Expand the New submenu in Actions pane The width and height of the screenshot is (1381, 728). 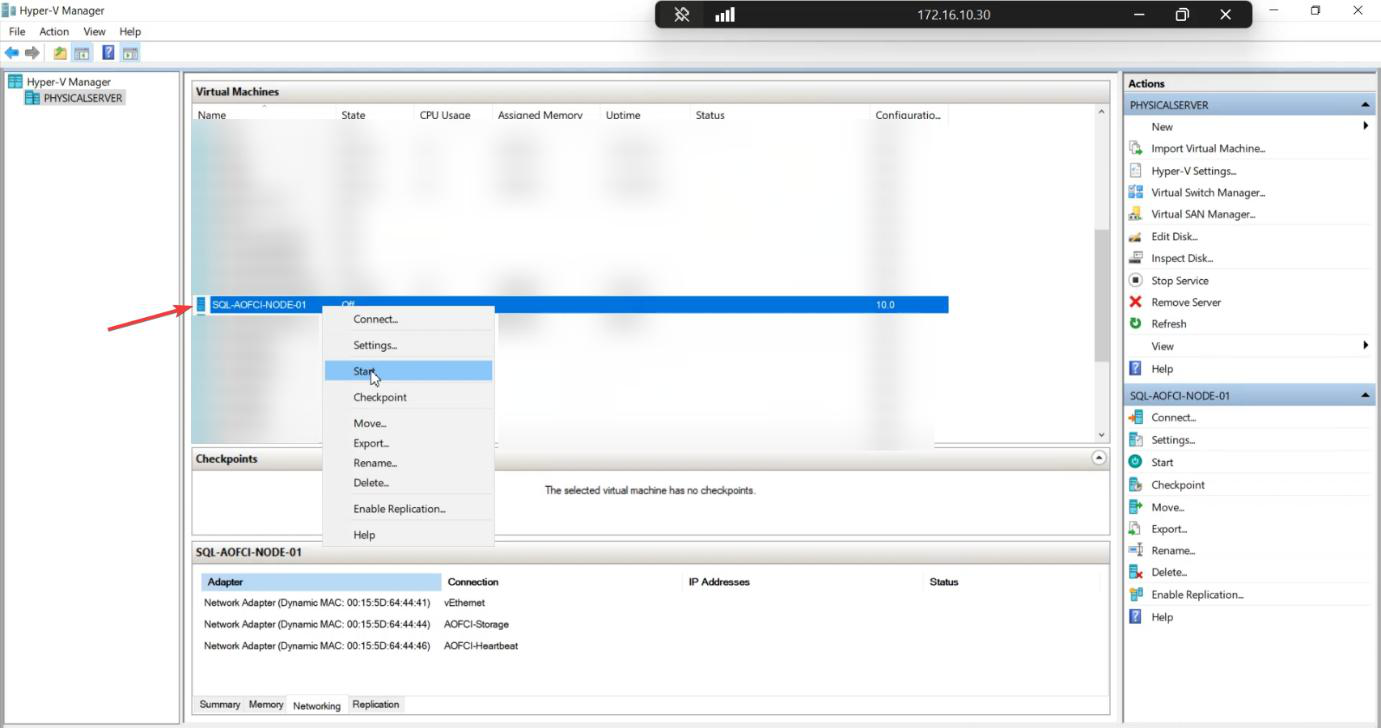1366,126
